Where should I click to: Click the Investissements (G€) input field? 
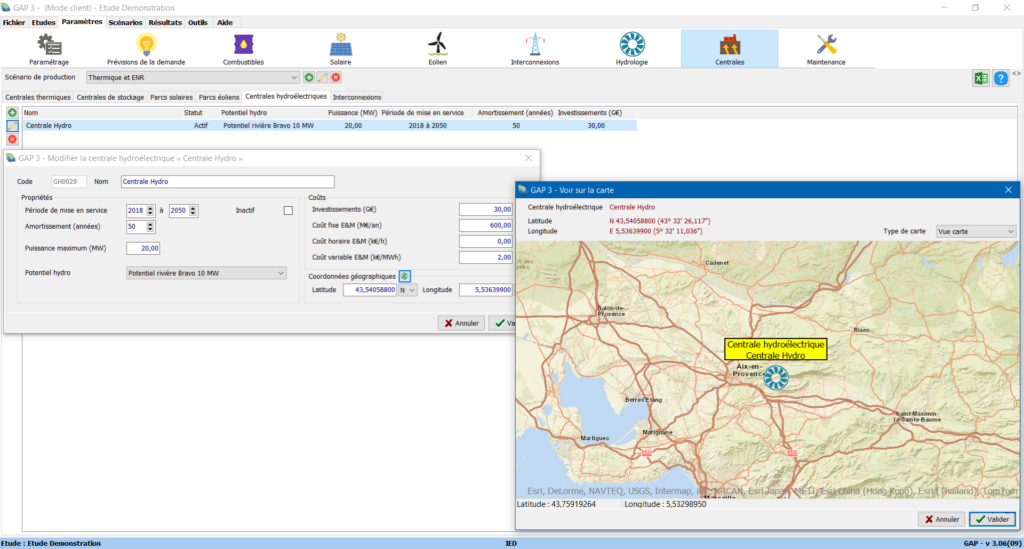point(486,209)
